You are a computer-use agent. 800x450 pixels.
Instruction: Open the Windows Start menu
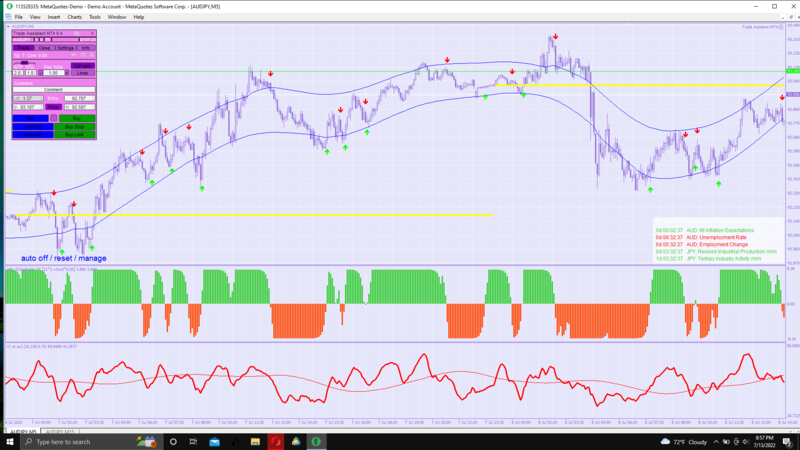pyautogui.click(x=9, y=441)
